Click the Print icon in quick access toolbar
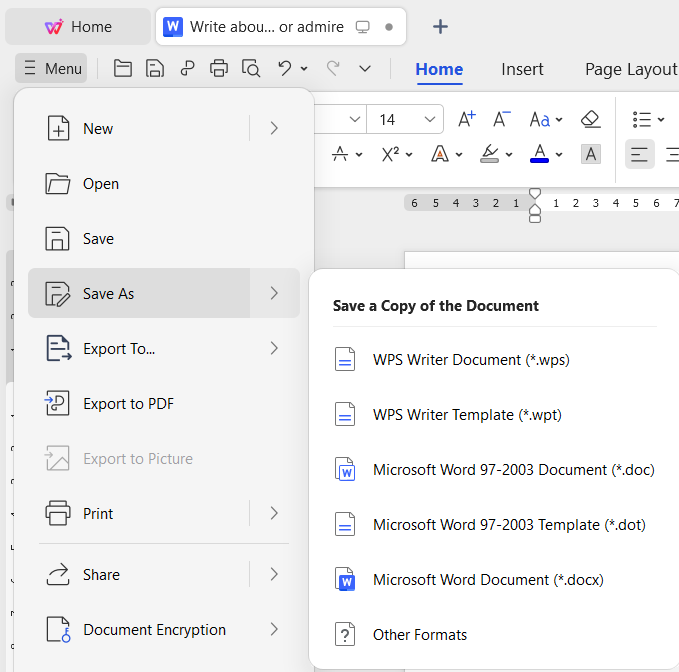This screenshot has height=672, width=679. point(219,68)
